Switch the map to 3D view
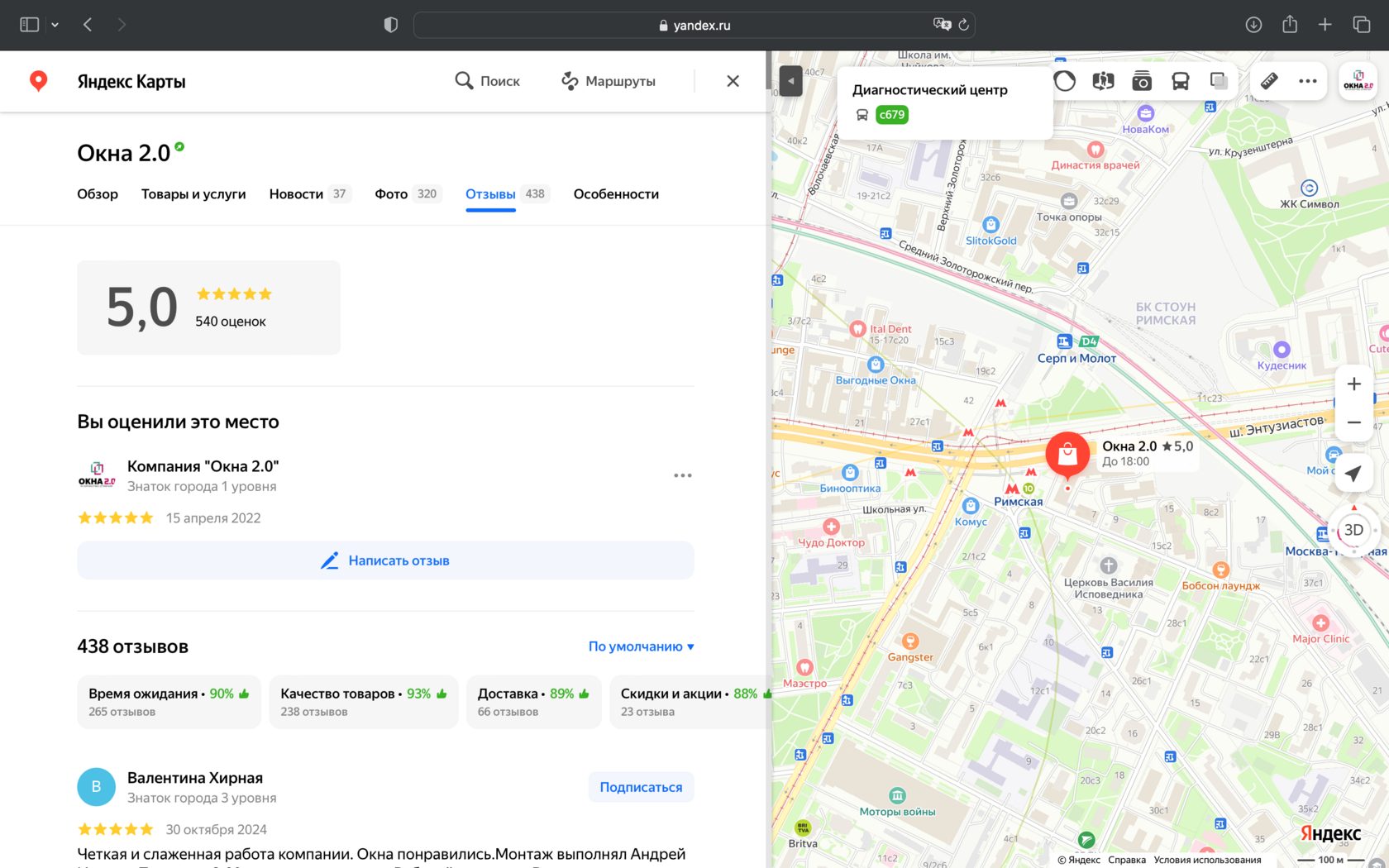Screen dimensions: 1389x868 (x=1353, y=530)
